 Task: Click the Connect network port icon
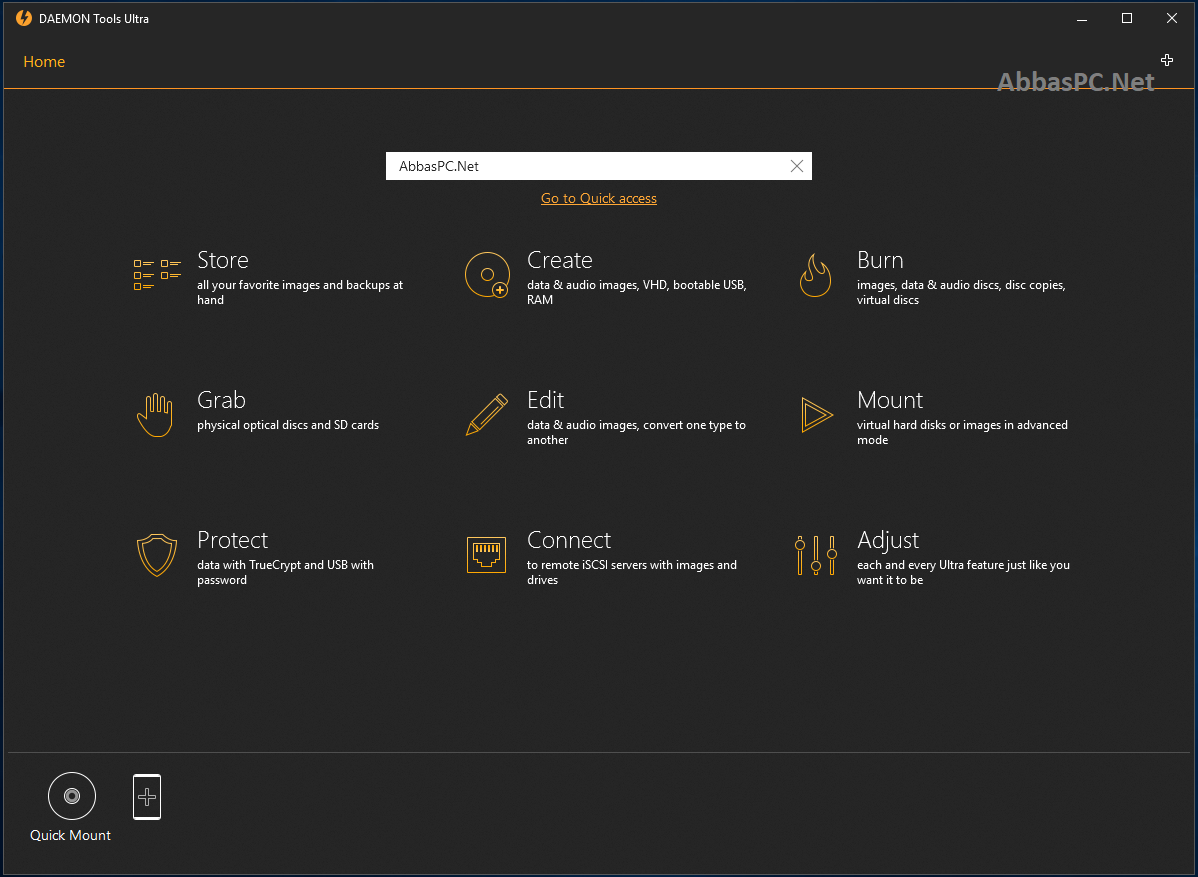487,555
